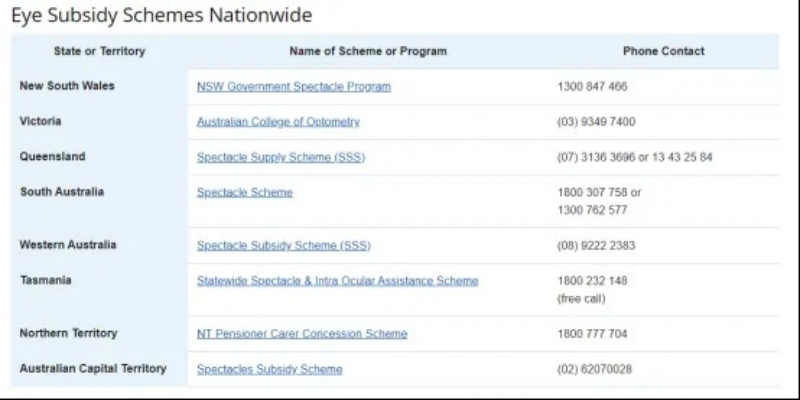Click phone number 1300 847 466
The height and width of the screenshot is (400, 800).
592,87
